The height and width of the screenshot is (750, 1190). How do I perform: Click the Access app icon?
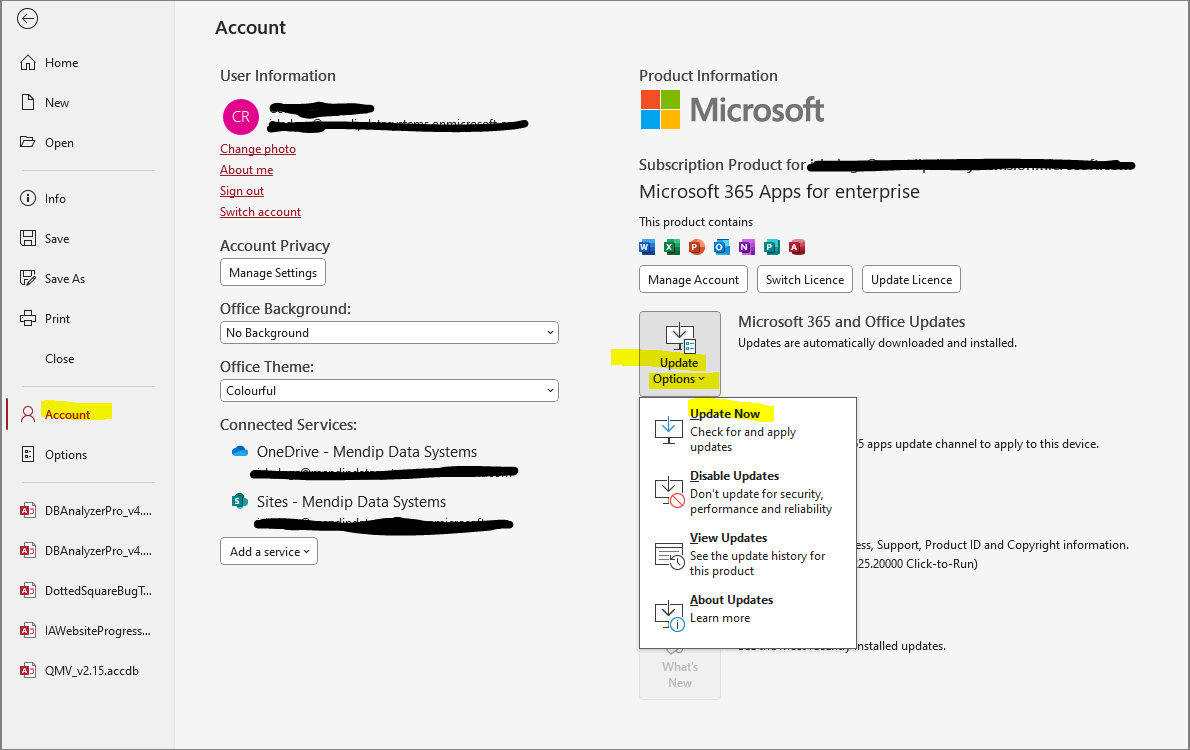pyautogui.click(x=797, y=247)
